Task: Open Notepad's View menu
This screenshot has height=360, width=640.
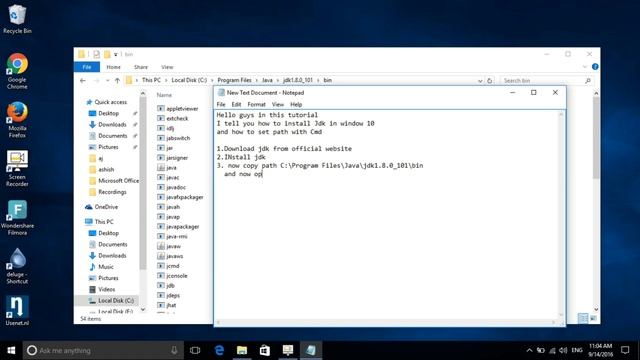Action: pyautogui.click(x=278, y=104)
